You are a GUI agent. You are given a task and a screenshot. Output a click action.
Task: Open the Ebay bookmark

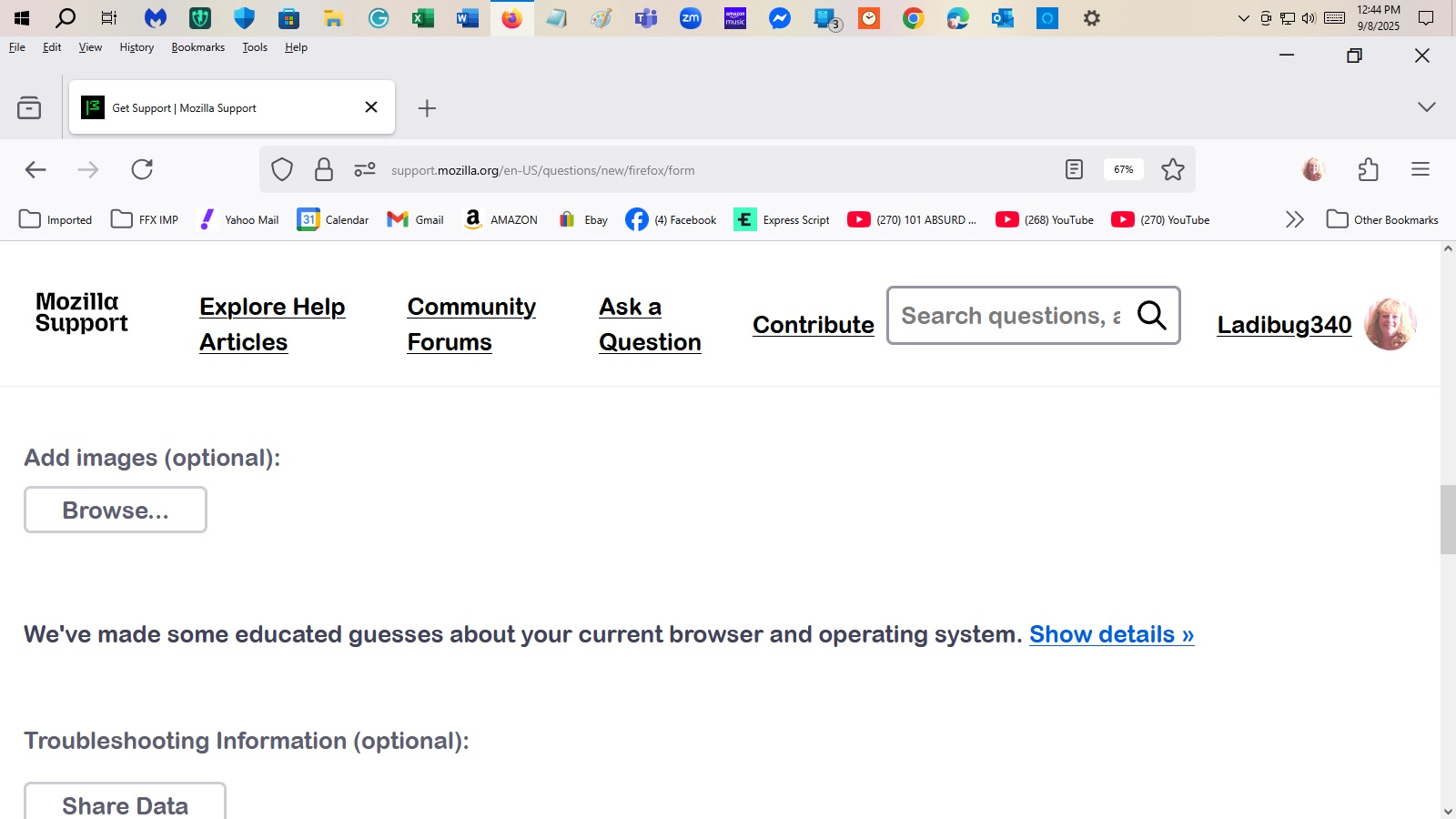(x=583, y=219)
